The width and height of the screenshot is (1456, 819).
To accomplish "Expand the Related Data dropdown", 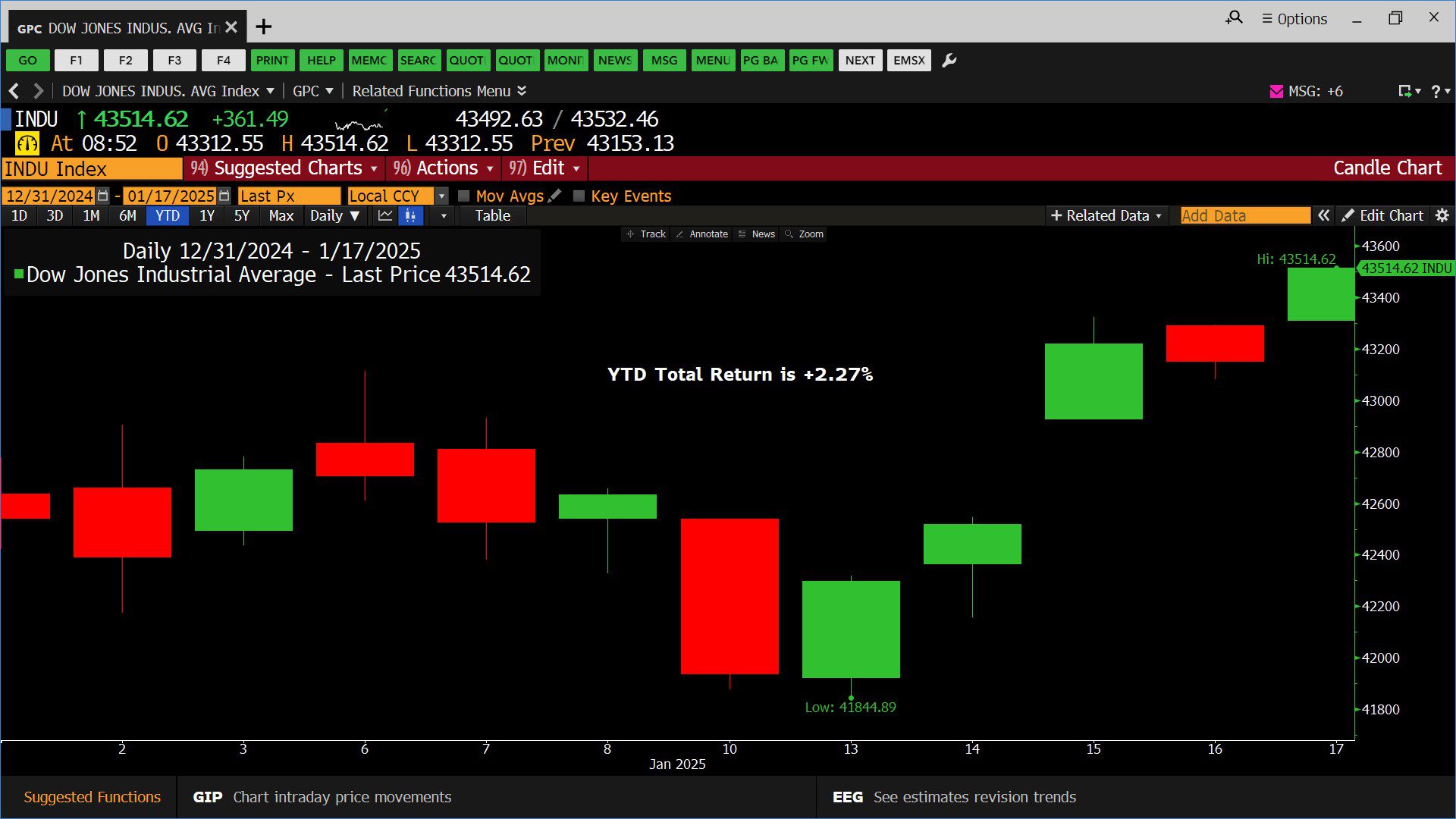I will click(x=1106, y=215).
